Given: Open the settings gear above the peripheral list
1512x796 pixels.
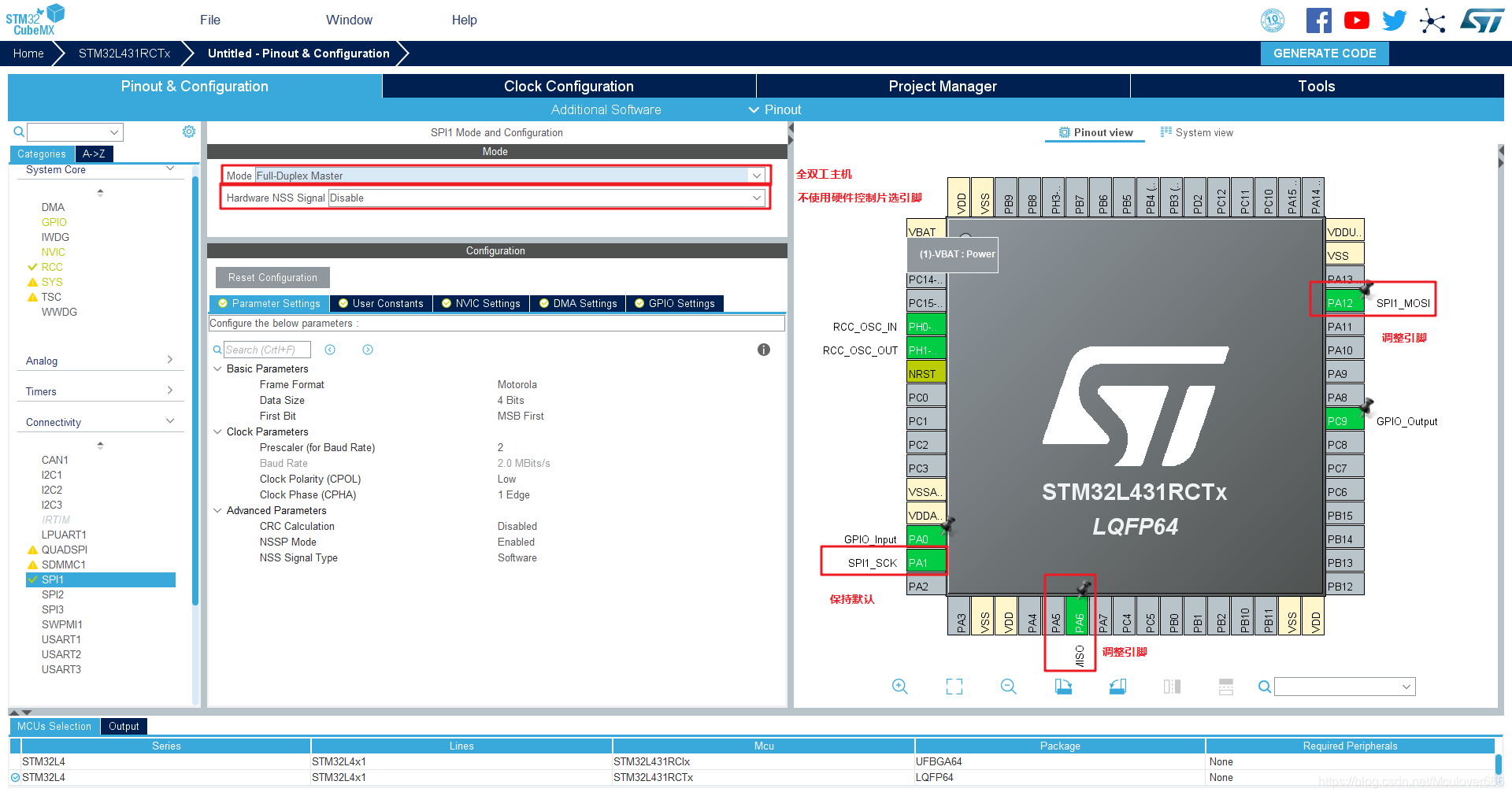Looking at the screenshot, I should [189, 131].
